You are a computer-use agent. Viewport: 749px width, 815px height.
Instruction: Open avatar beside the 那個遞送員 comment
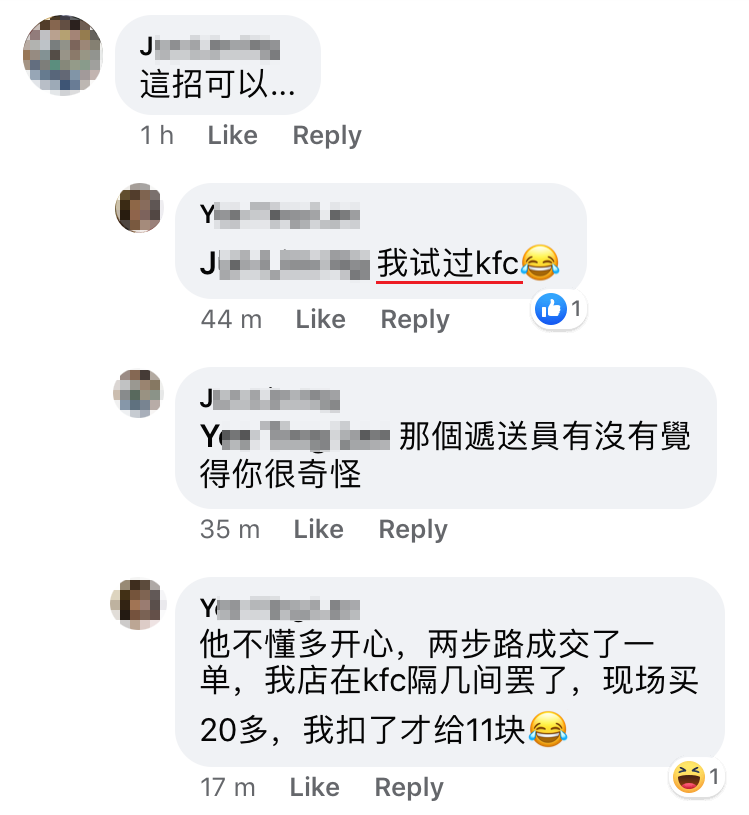click(138, 393)
